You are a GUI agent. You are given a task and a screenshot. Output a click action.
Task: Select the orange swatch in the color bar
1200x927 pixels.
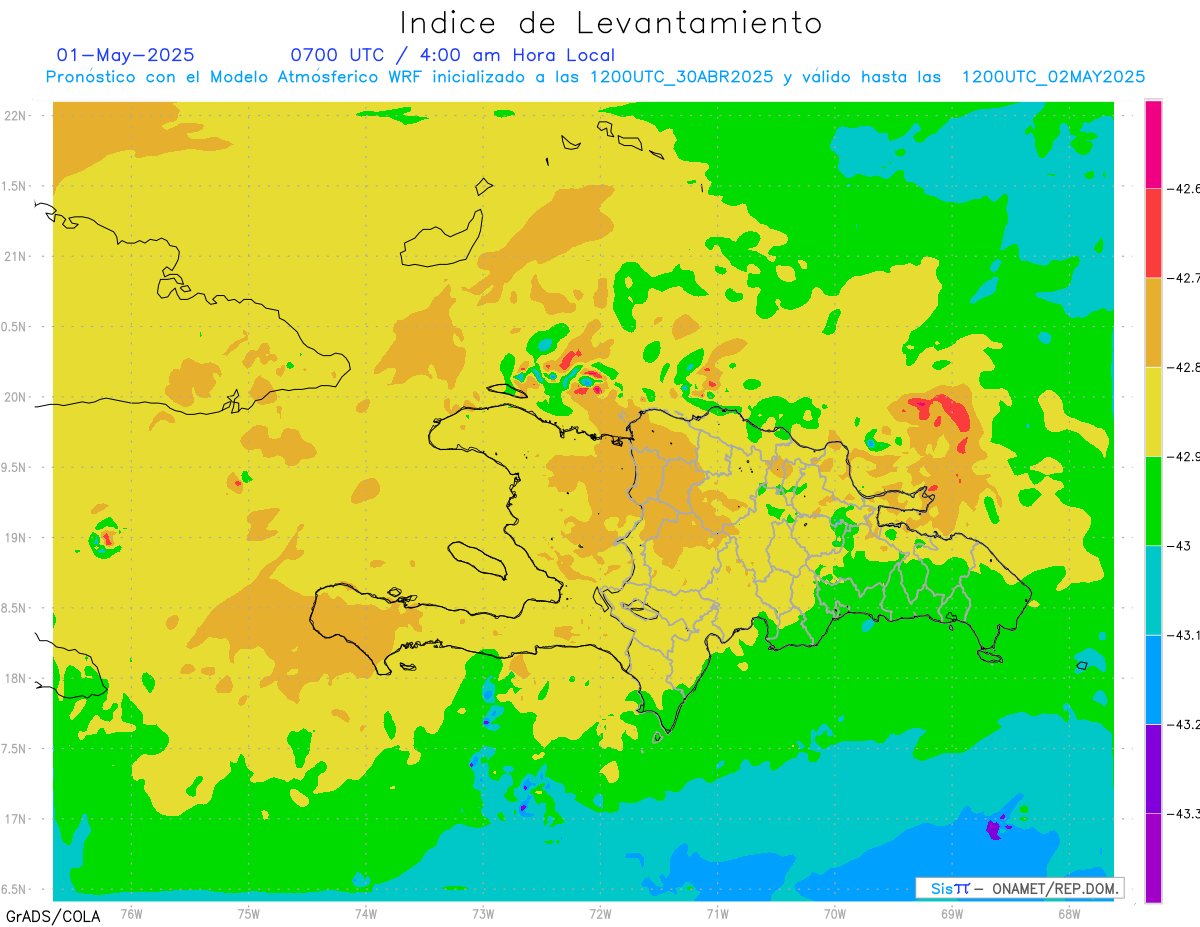[1153, 322]
